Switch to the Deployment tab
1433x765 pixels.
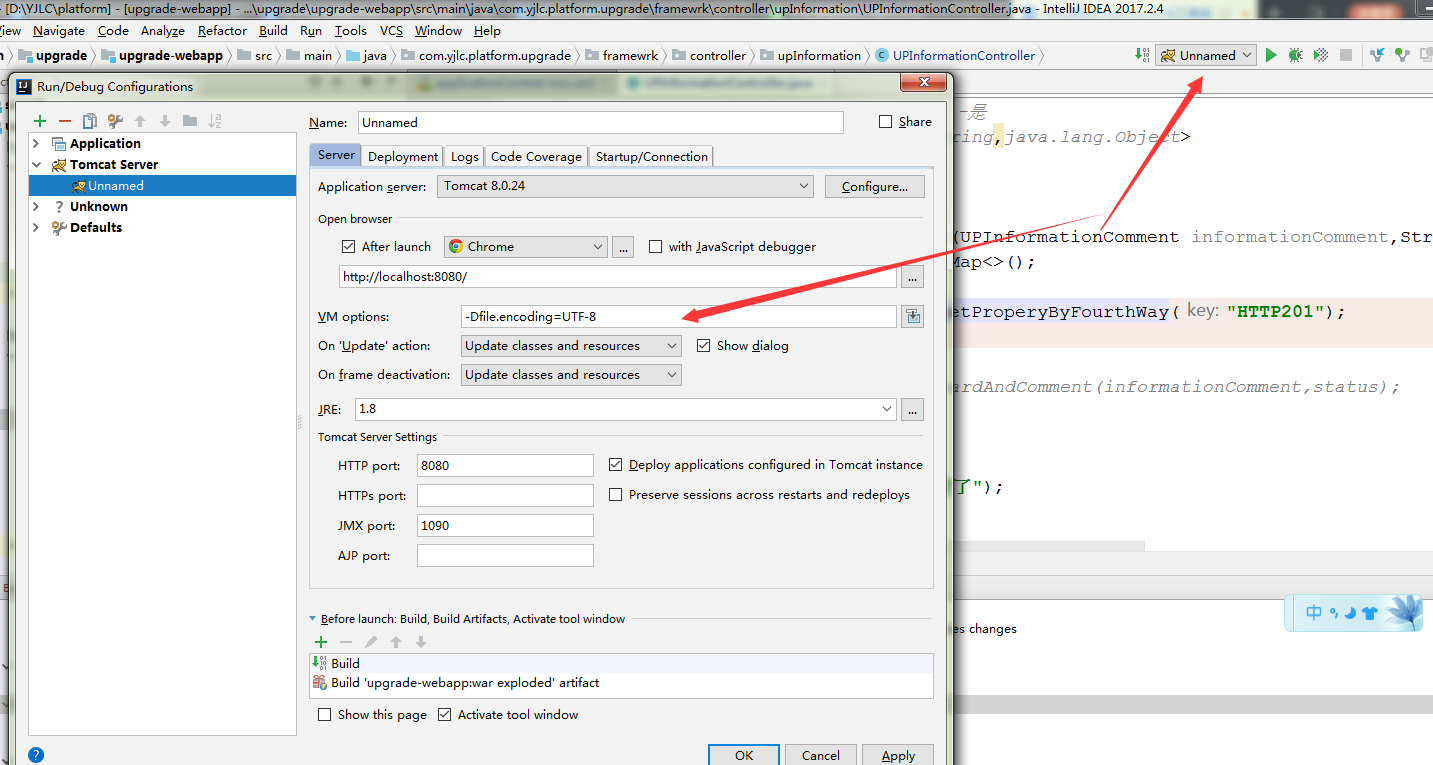403,156
